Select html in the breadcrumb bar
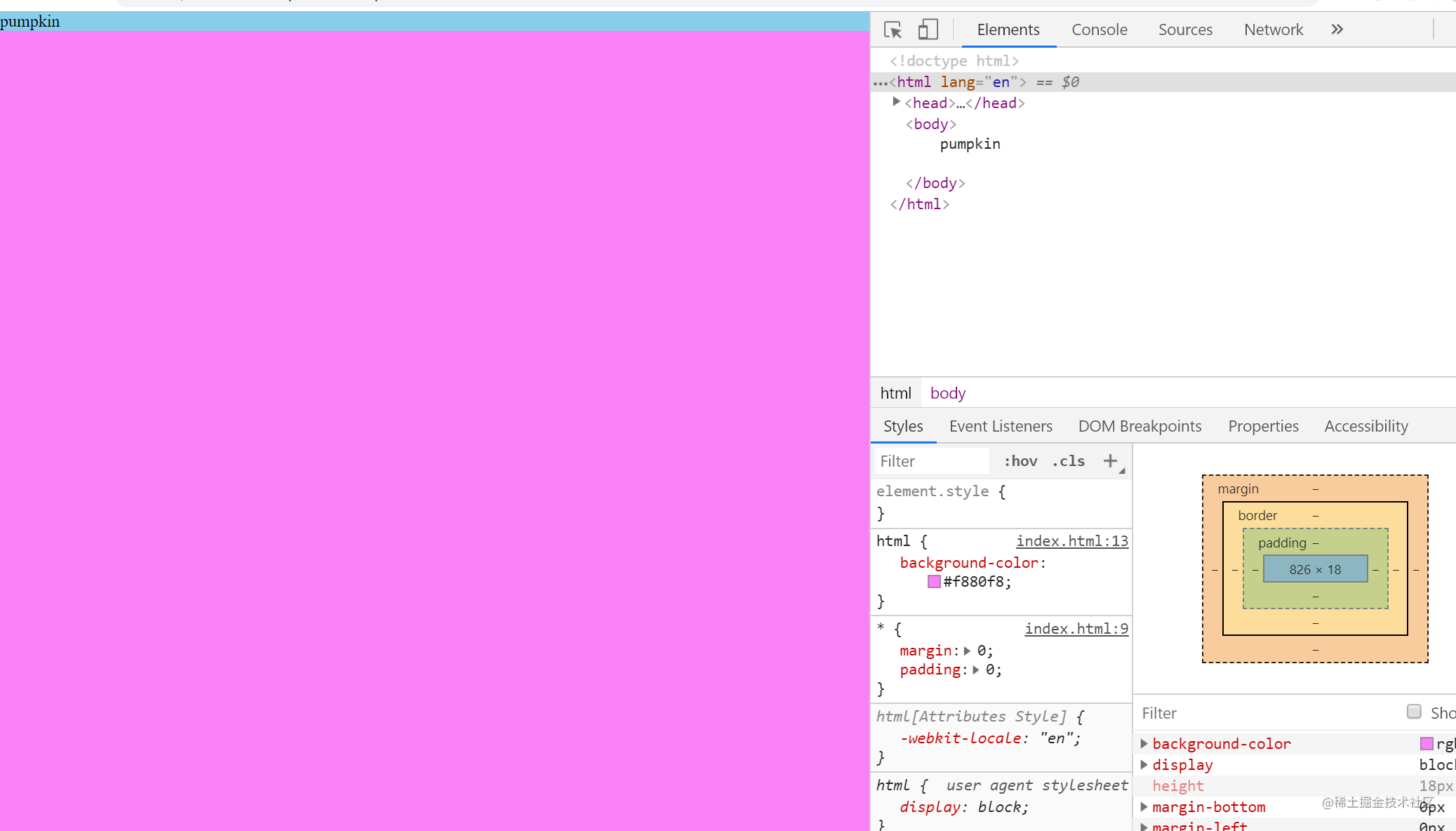Screen dimensions: 1456x831 click(895, 393)
